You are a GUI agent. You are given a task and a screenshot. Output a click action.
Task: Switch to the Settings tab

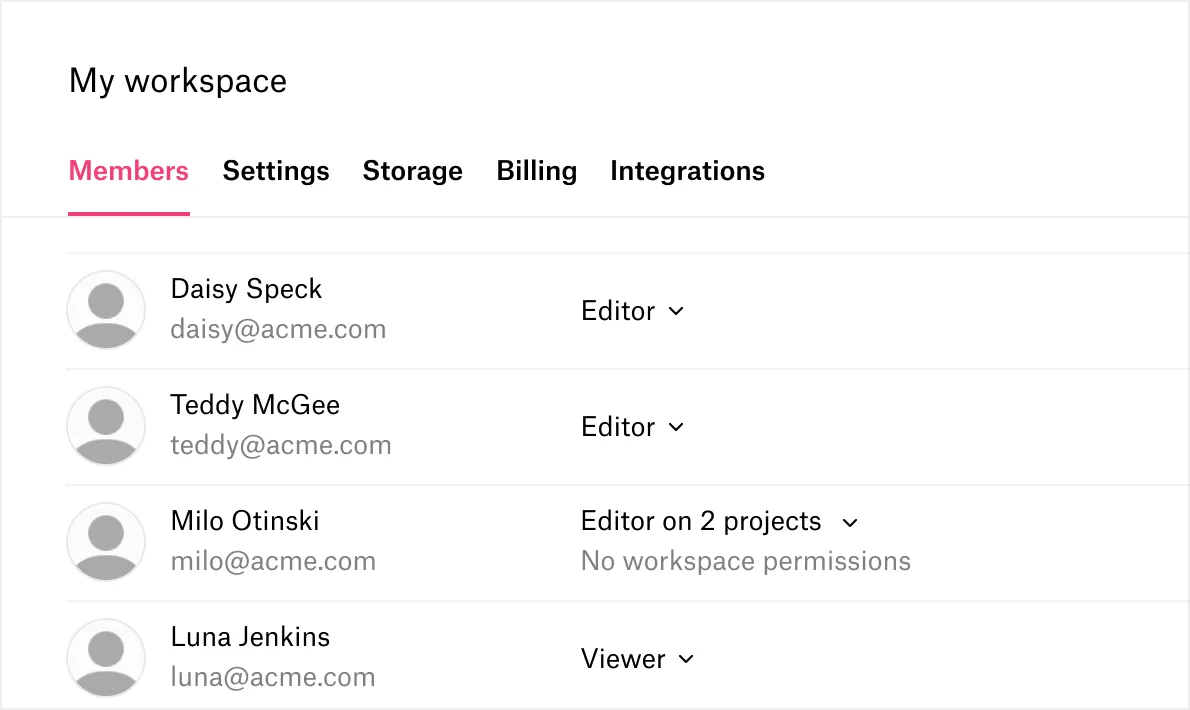(275, 171)
